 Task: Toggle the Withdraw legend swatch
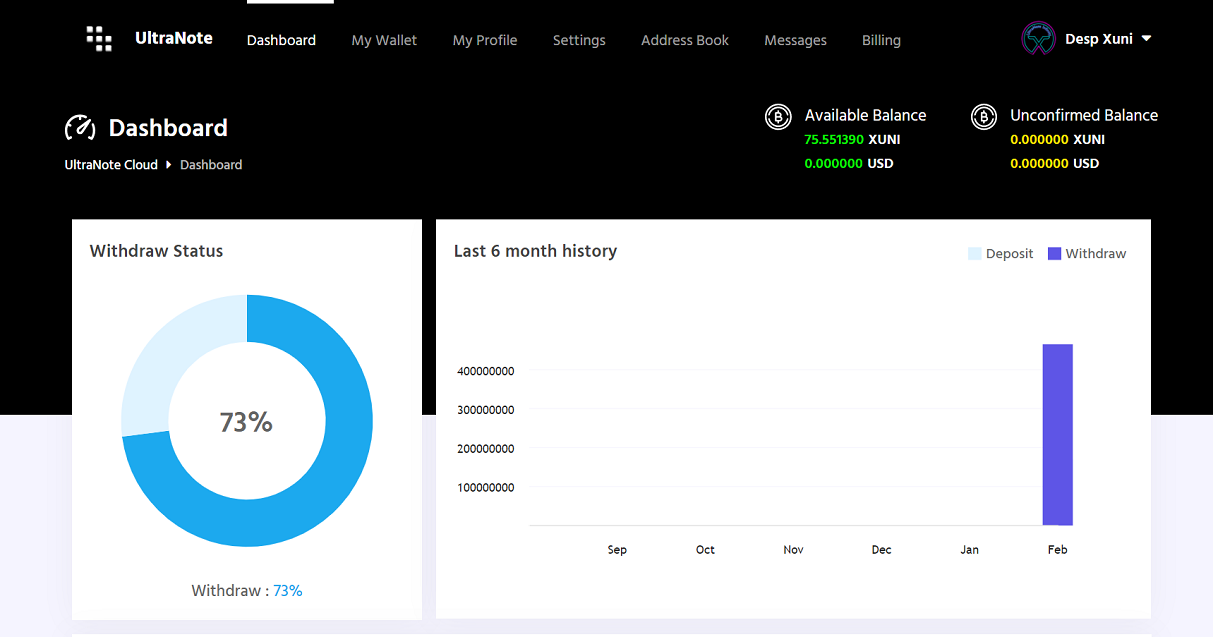(x=1054, y=254)
